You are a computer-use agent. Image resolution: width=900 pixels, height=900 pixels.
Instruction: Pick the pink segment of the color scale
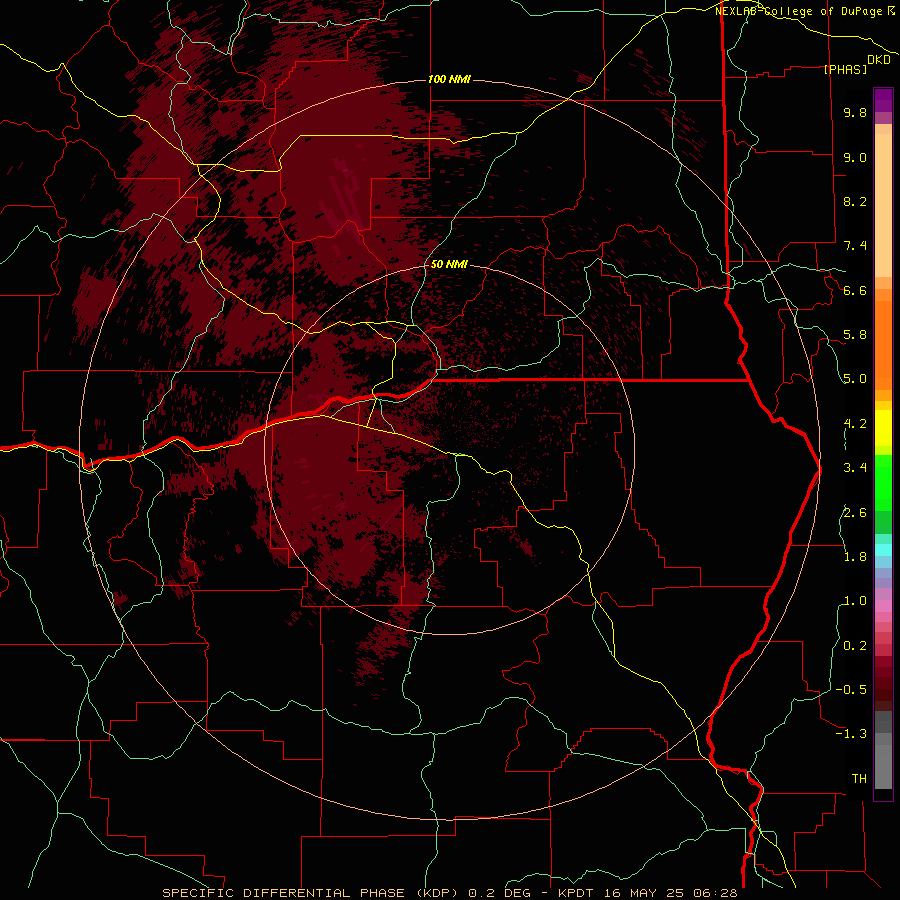click(883, 606)
